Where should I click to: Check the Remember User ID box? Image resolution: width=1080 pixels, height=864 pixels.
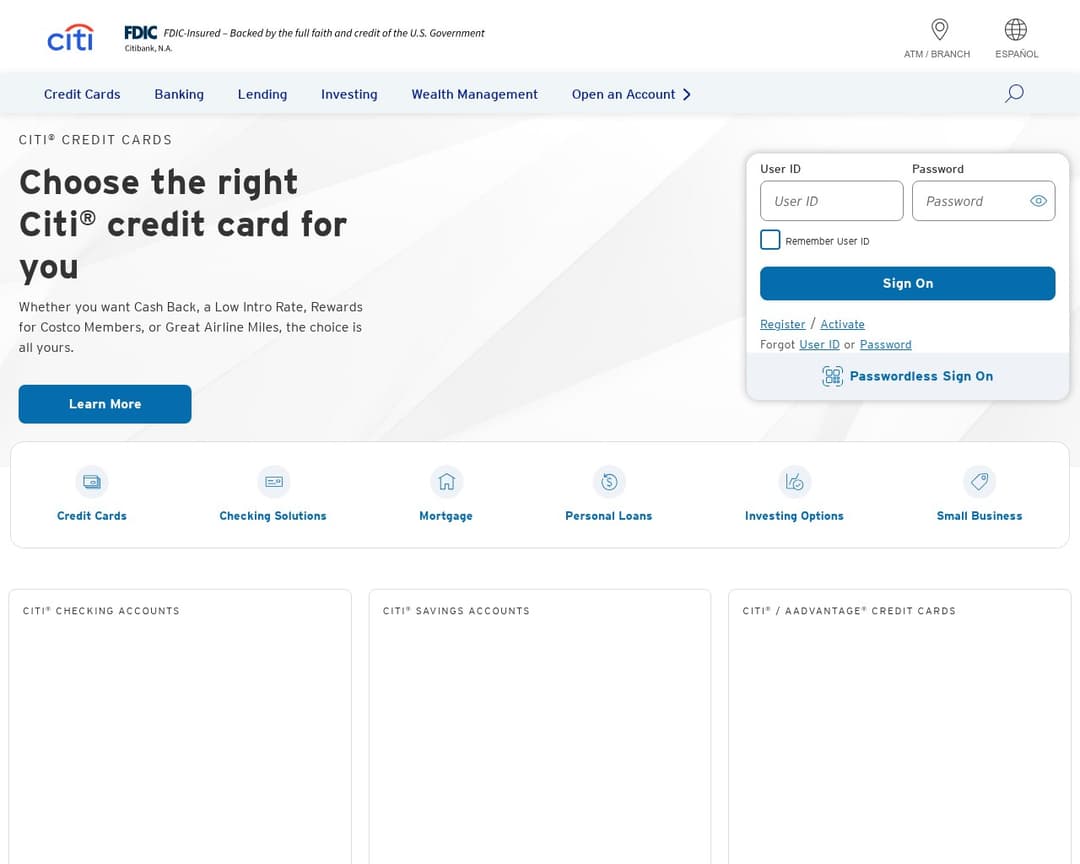770,240
